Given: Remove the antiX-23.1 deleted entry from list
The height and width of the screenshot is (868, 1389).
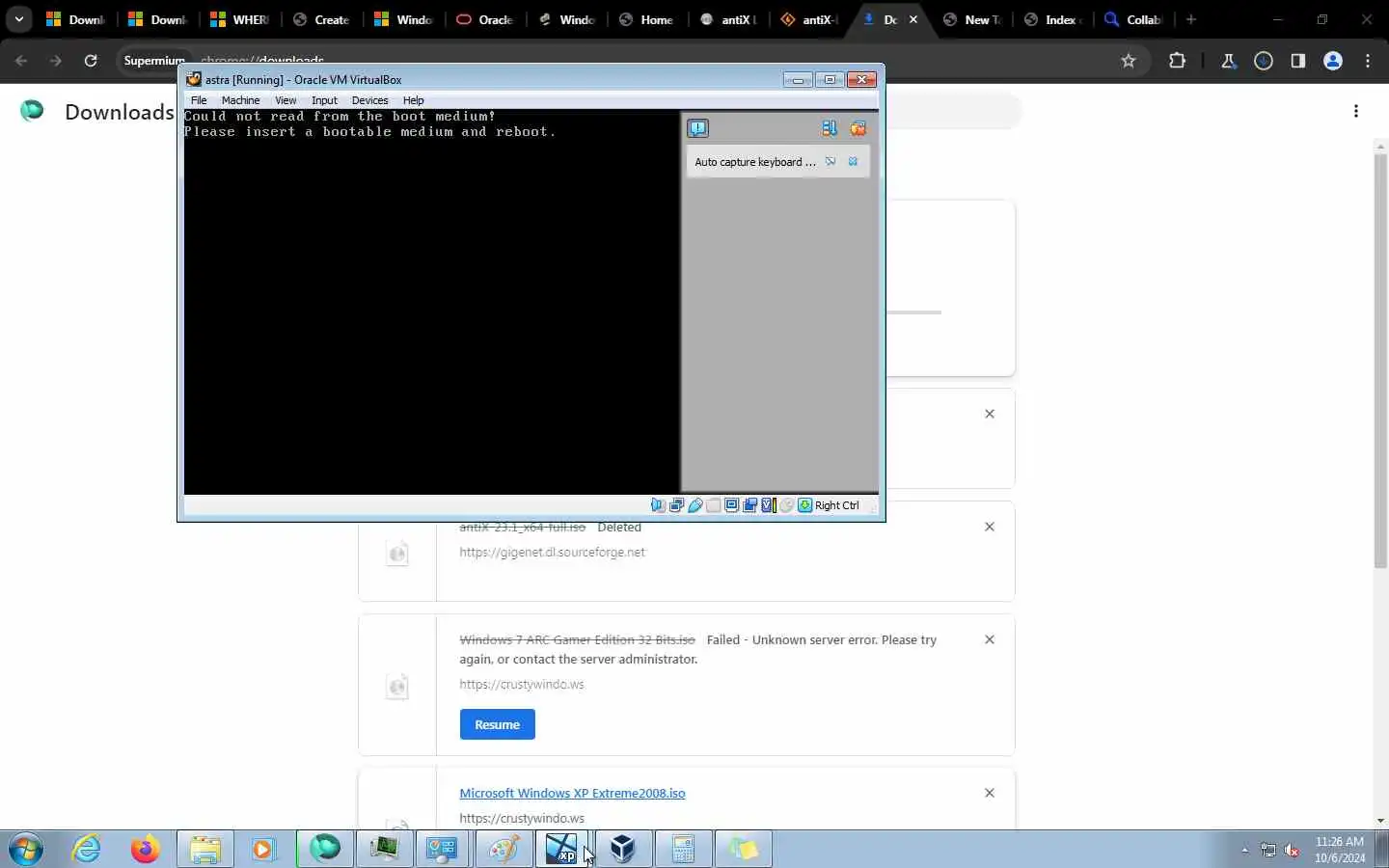Looking at the screenshot, I should coord(989,527).
